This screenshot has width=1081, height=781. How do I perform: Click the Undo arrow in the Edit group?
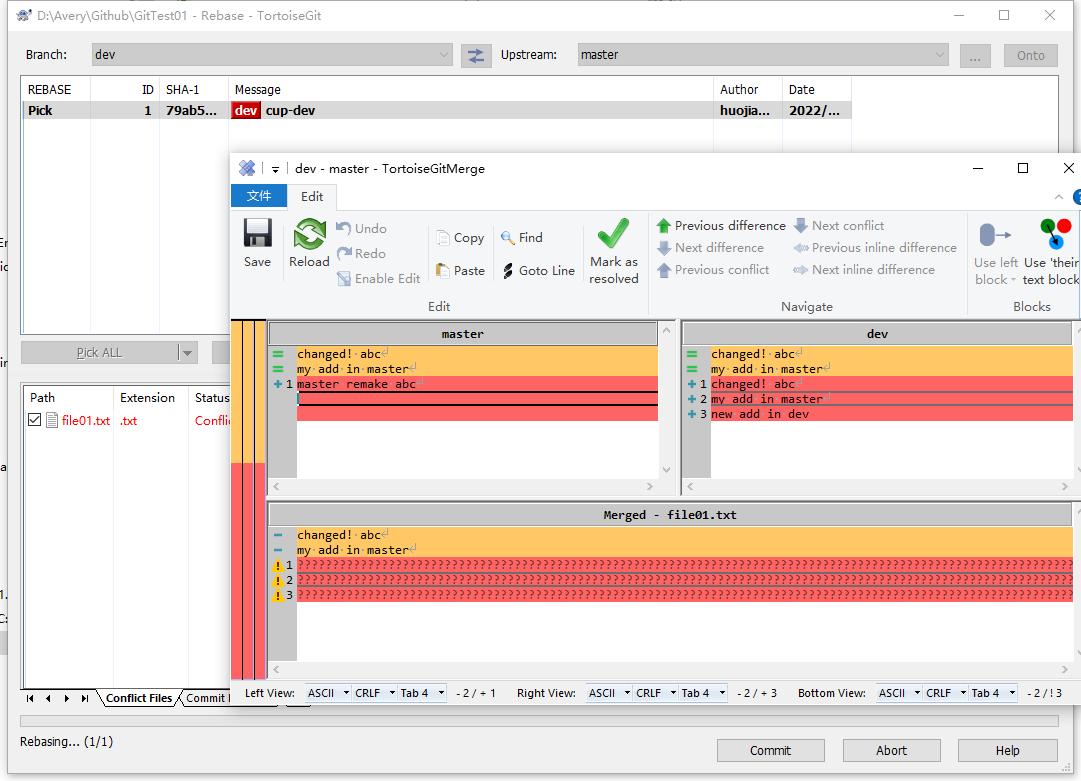[343, 227]
